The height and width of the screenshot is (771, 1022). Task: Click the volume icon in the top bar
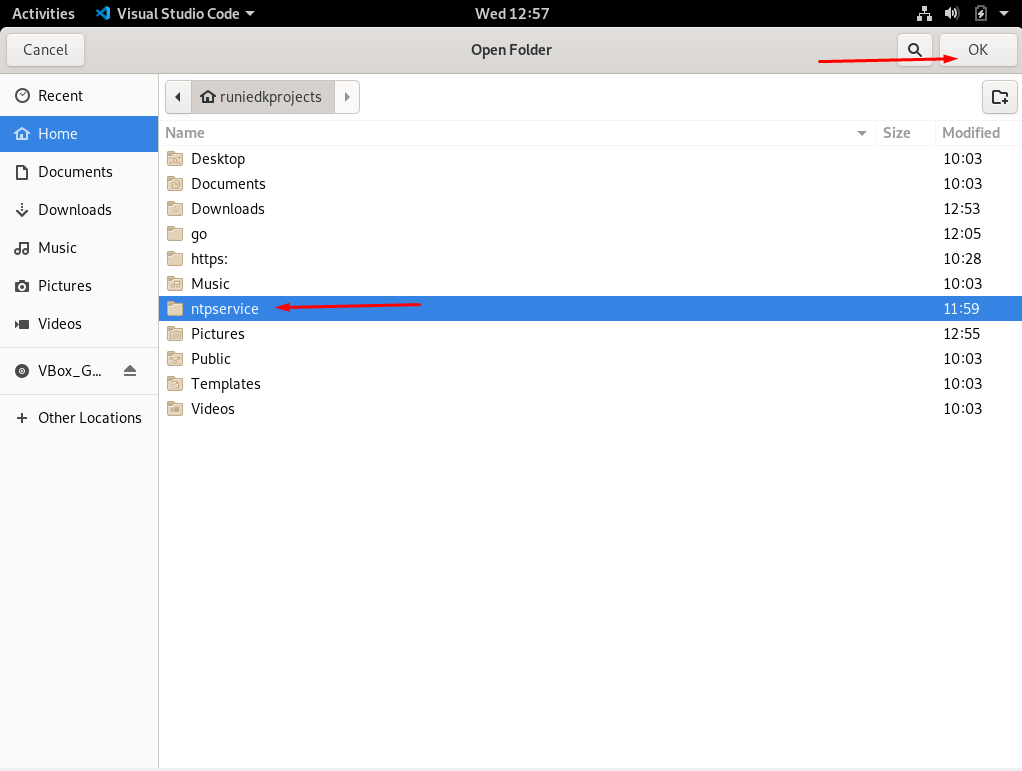pyautogui.click(x=949, y=13)
